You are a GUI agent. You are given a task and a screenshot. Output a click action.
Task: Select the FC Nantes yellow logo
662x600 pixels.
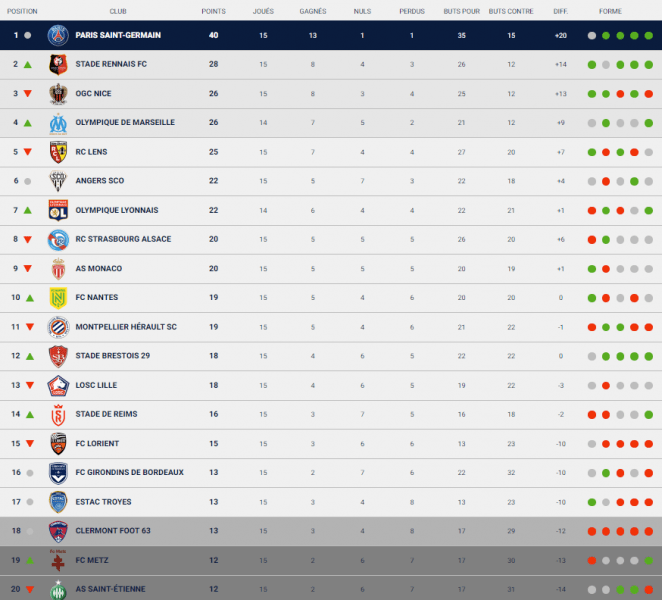[57, 298]
